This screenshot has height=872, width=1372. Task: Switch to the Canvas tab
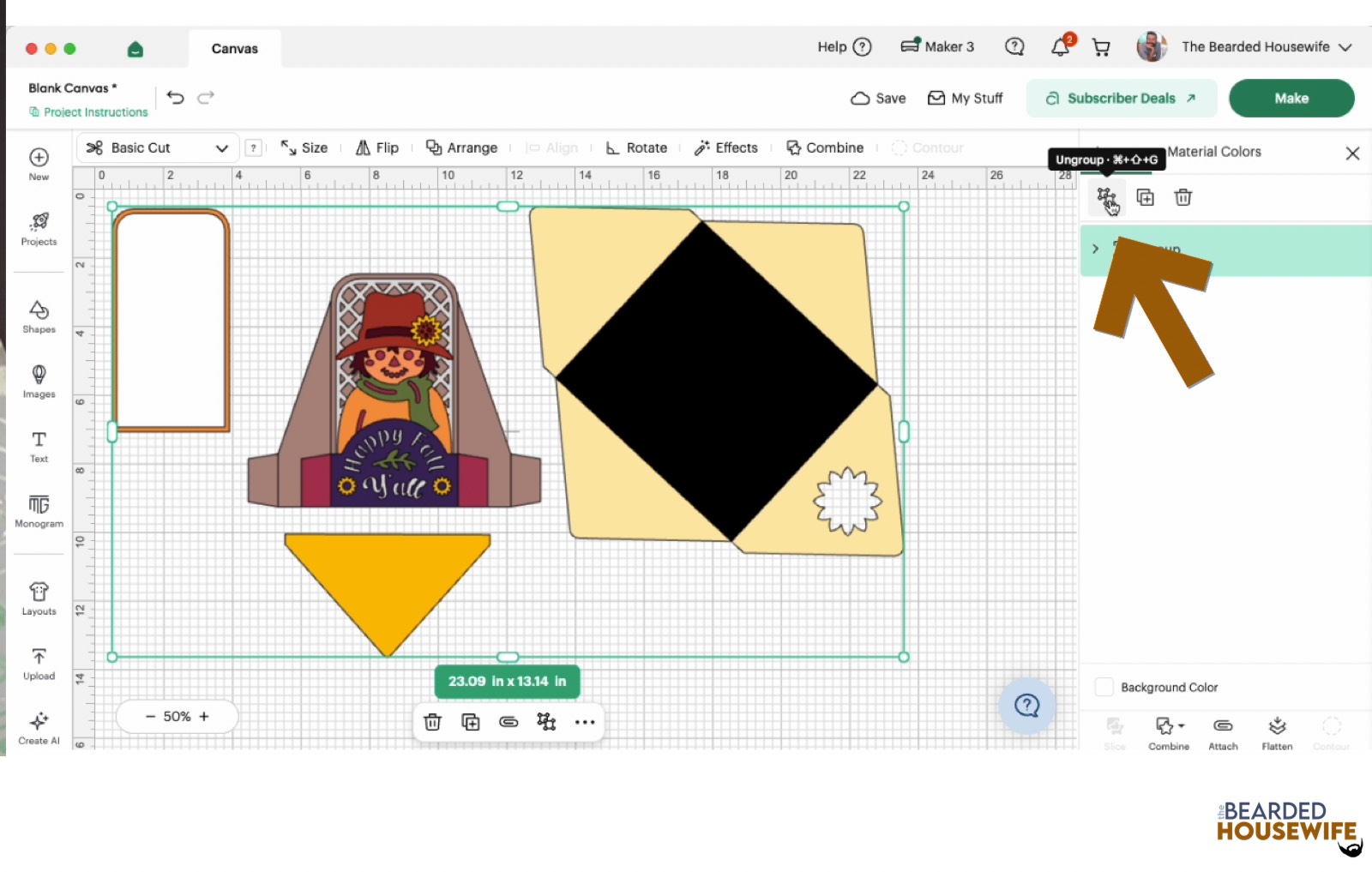(235, 49)
